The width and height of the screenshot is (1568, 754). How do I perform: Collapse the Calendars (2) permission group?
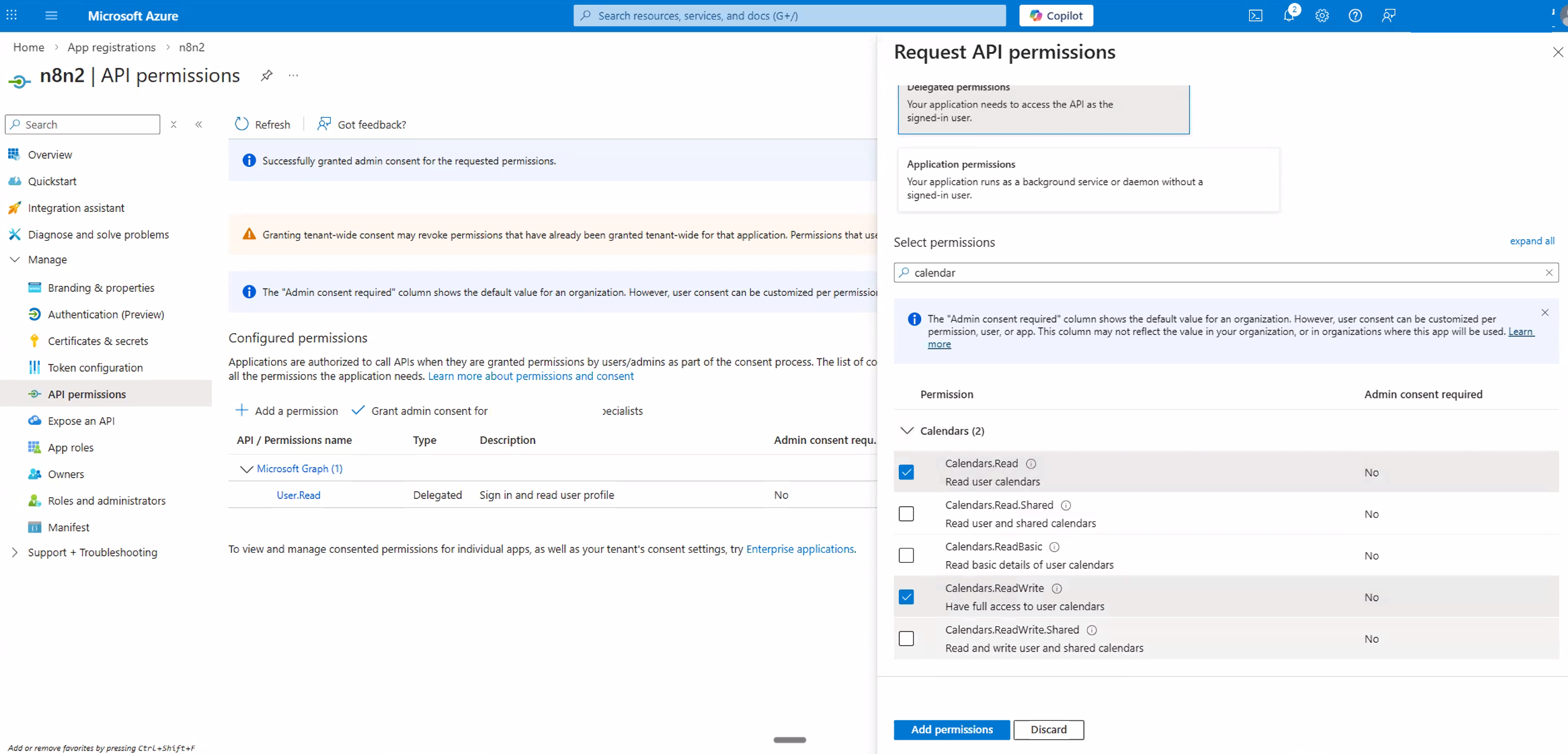pyautogui.click(x=906, y=431)
